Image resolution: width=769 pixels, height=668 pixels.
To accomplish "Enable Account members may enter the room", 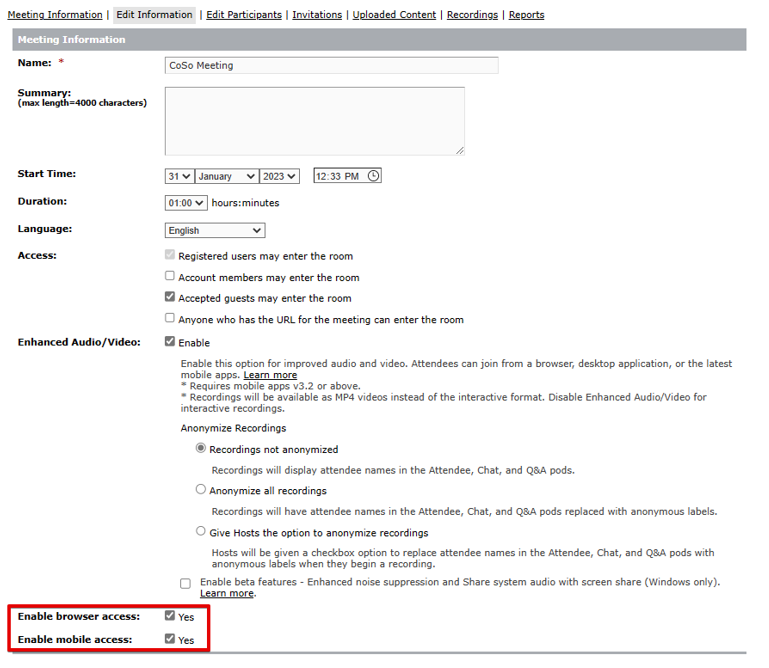I will [x=170, y=277].
